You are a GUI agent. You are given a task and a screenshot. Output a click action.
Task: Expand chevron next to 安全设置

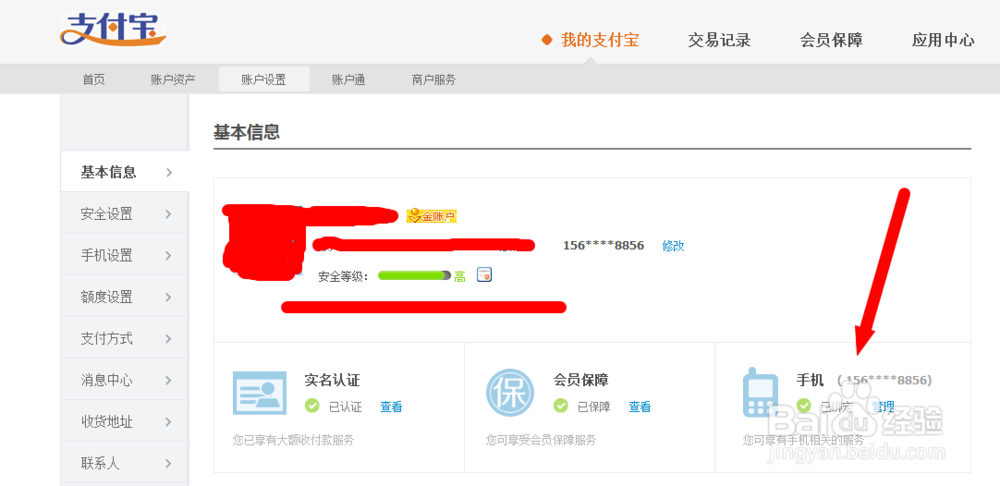[x=169, y=214]
